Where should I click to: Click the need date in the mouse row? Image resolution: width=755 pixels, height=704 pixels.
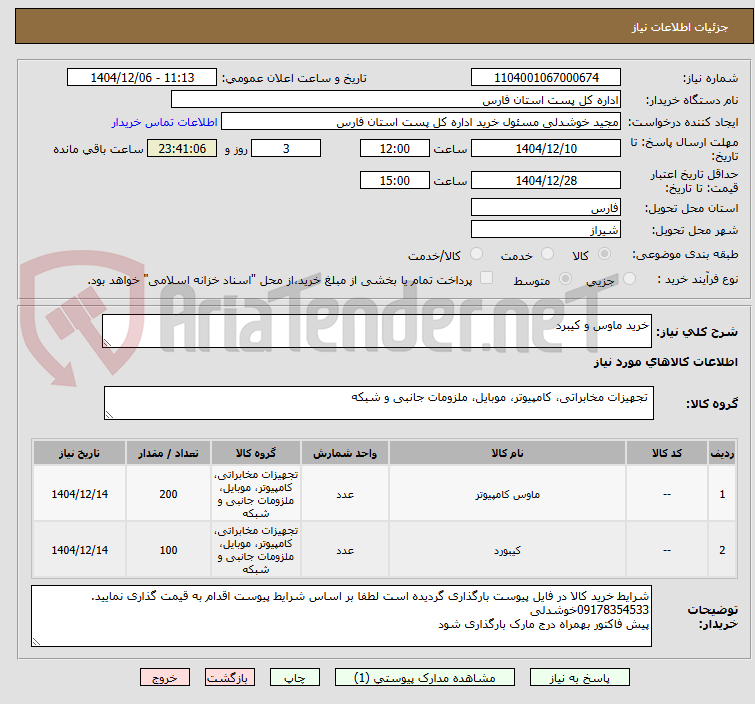pyautogui.click(x=79, y=494)
